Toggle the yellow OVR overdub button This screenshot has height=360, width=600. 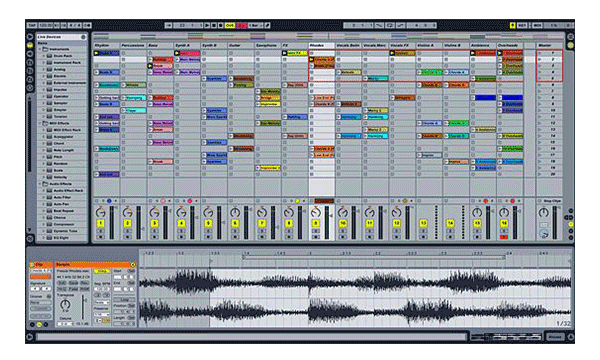coord(230,25)
